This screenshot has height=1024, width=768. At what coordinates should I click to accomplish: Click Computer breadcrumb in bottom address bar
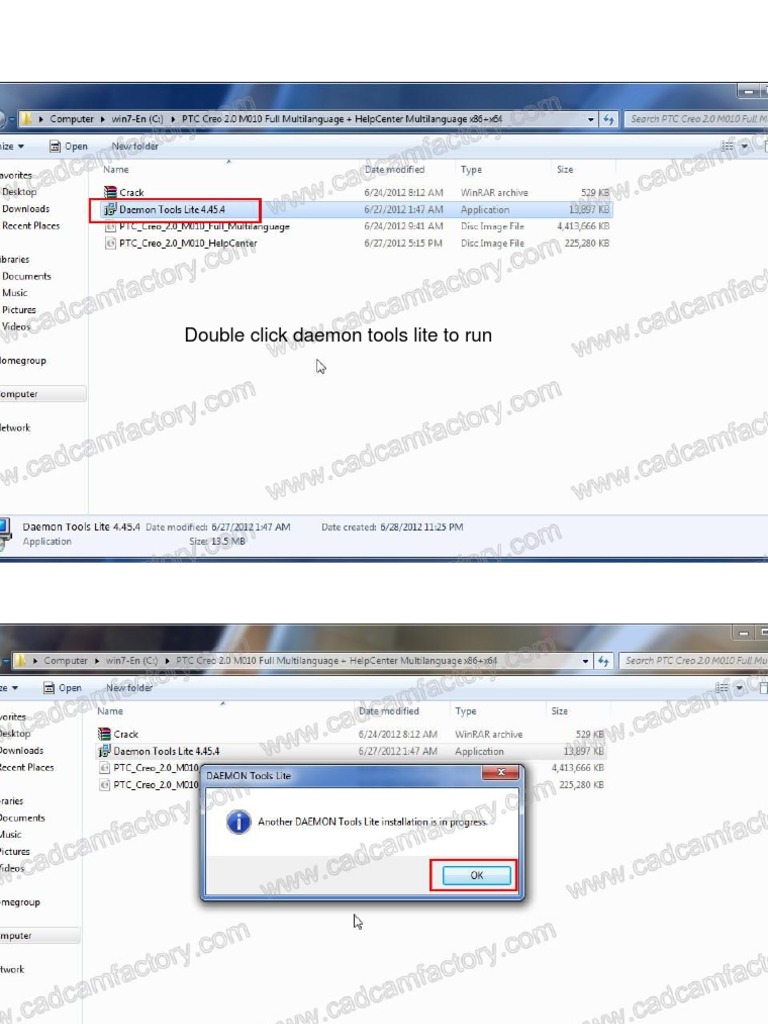coord(65,661)
